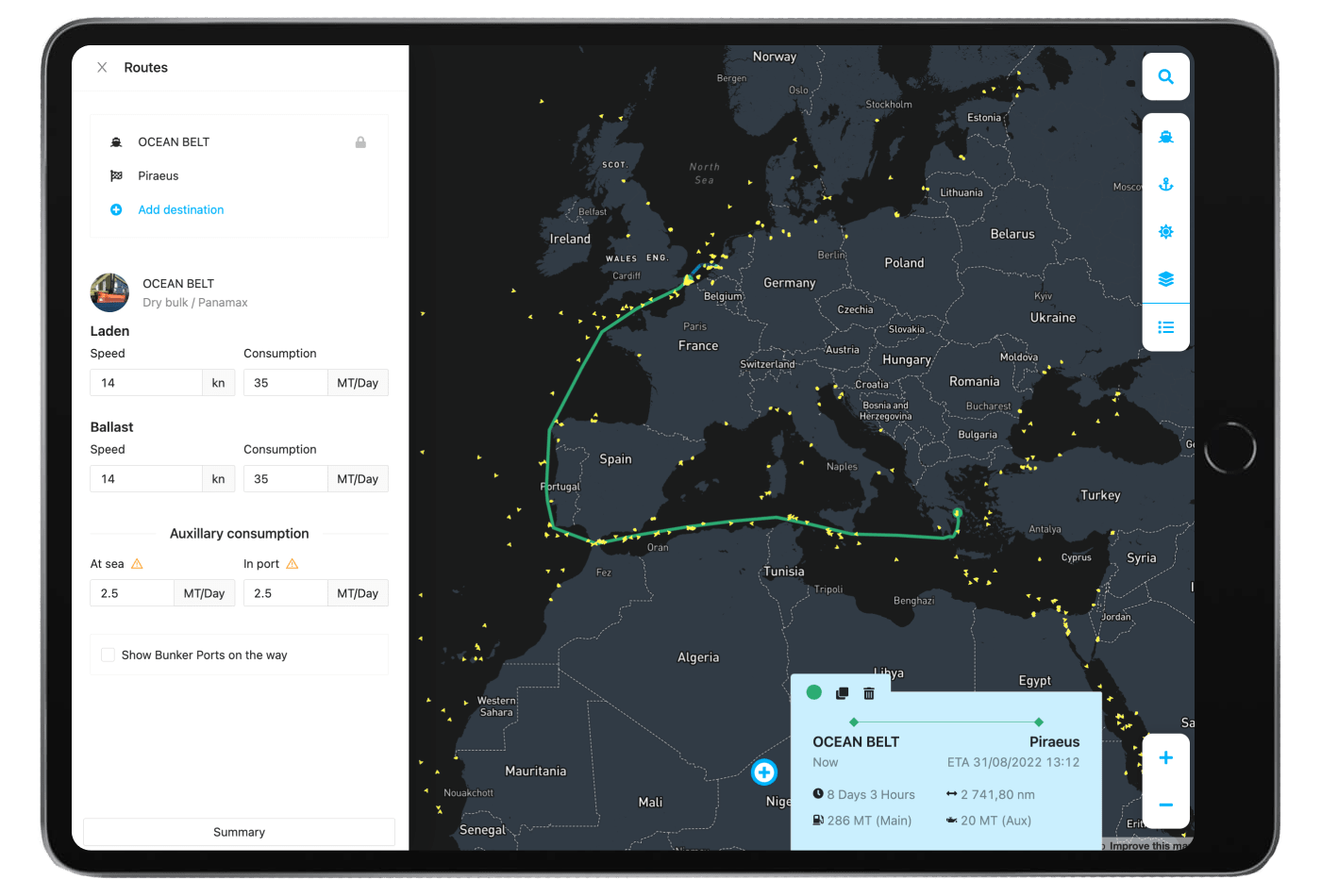1321x896 pixels.
Task: Click the green route color circle
Action: 813,693
